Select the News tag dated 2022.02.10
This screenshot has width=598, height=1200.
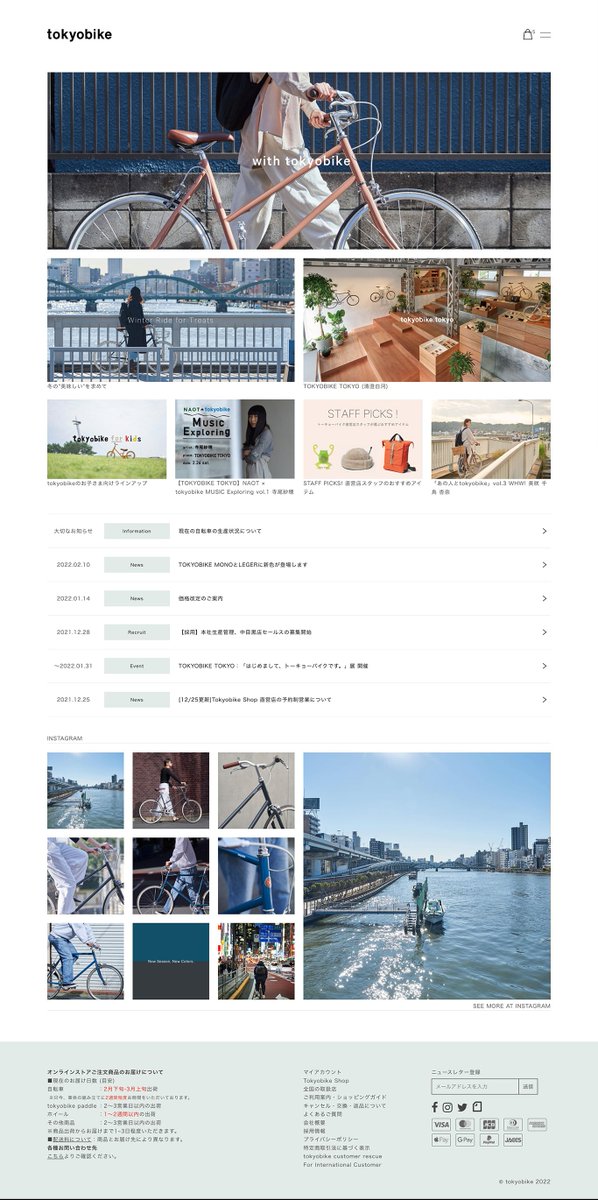tap(137, 565)
